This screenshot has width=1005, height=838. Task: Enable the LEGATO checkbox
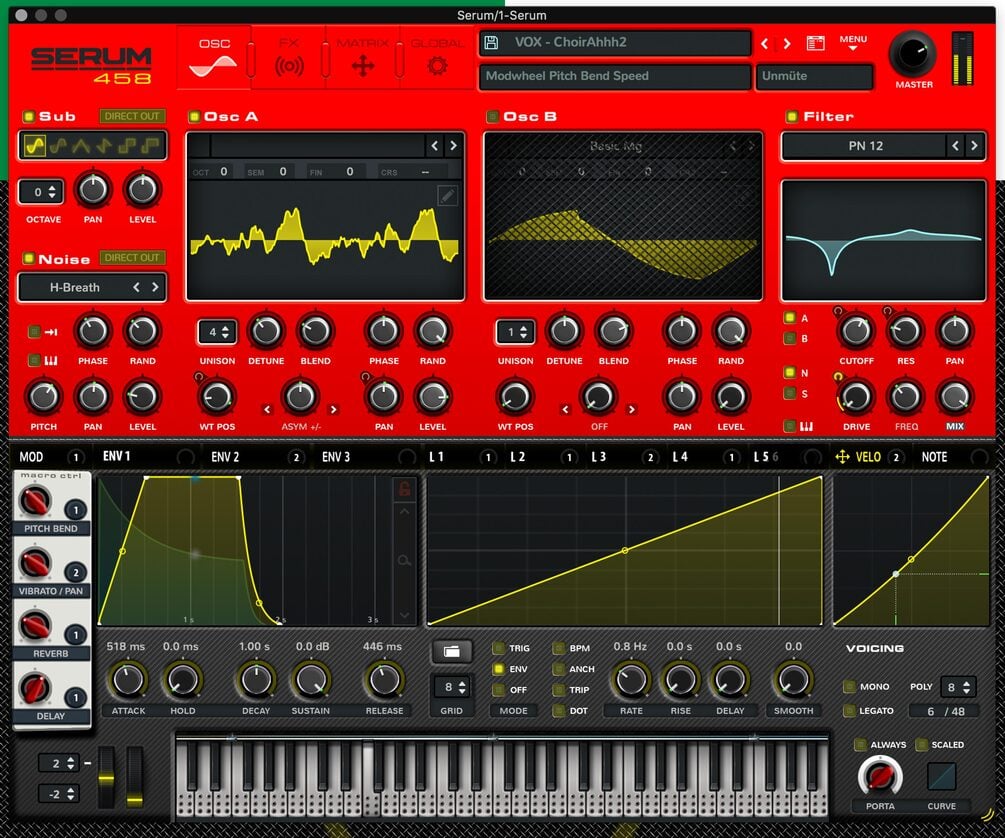point(849,710)
